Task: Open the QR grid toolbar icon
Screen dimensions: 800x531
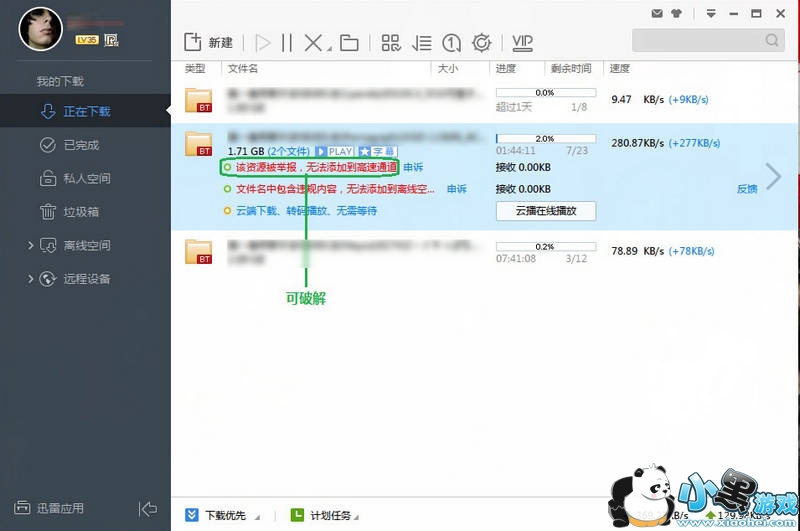Action: (x=391, y=43)
